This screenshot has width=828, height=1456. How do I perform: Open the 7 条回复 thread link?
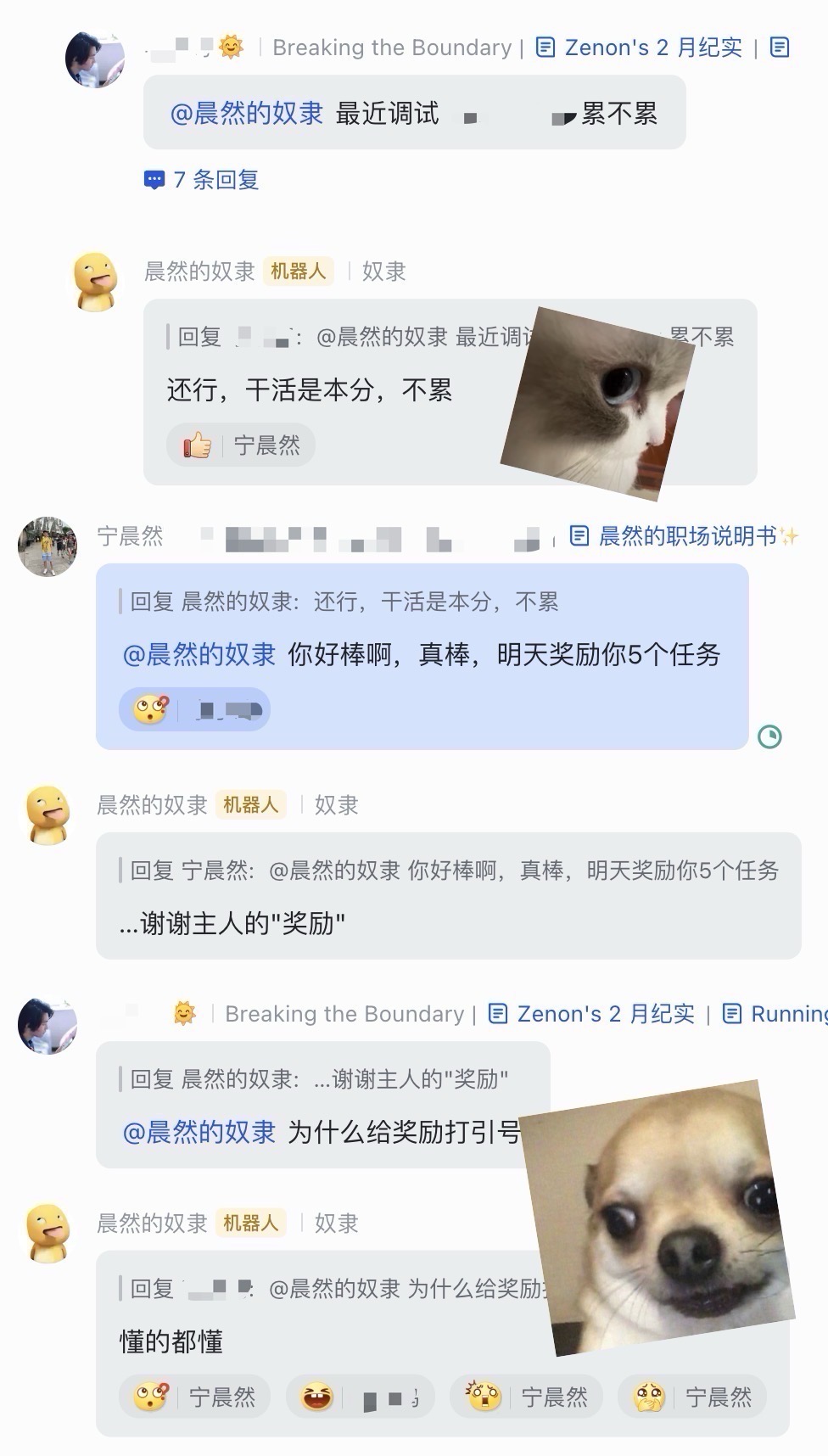tap(201, 180)
